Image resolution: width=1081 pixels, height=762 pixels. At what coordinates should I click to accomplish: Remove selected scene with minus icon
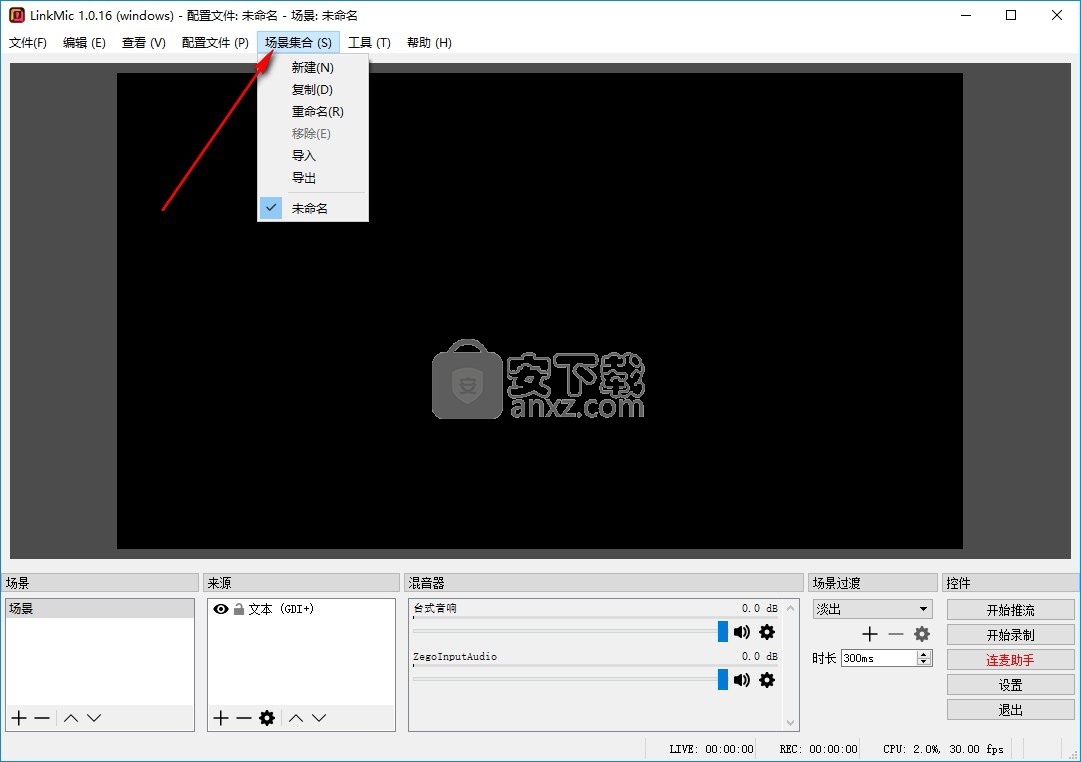click(x=42, y=718)
